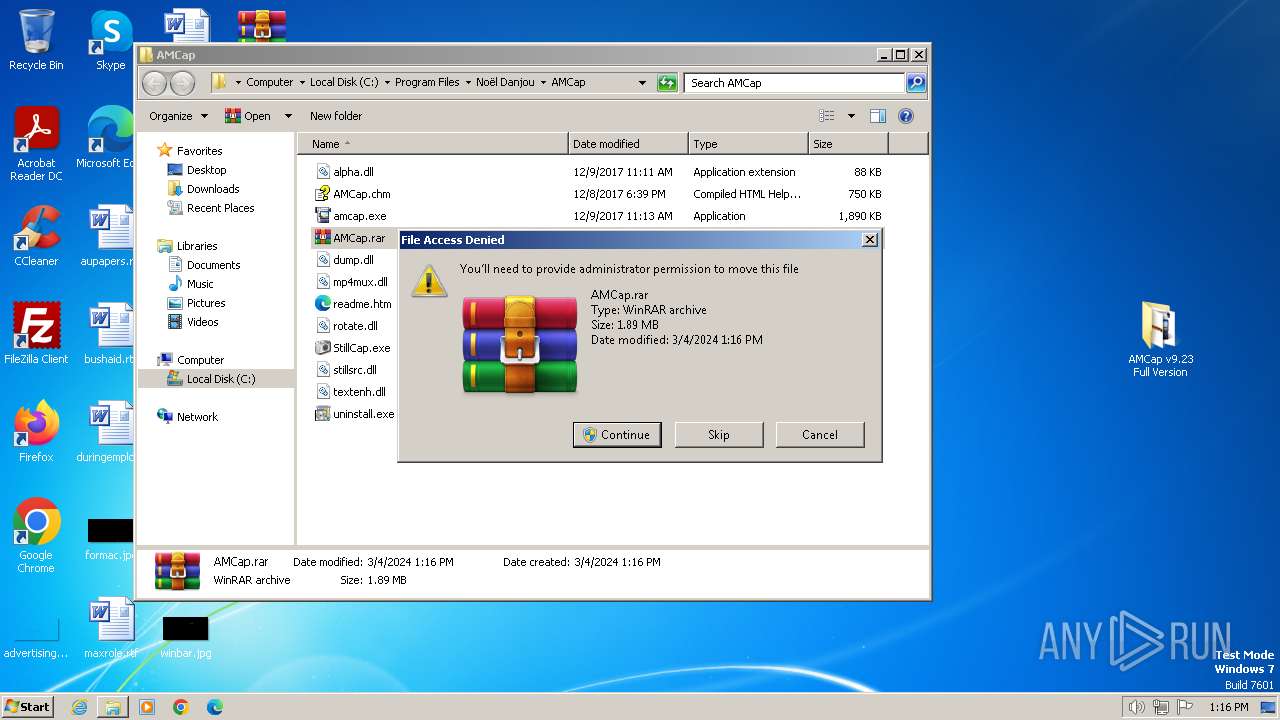The width and height of the screenshot is (1280, 720).
Task: Open Chrome from the taskbar
Action: point(181,707)
